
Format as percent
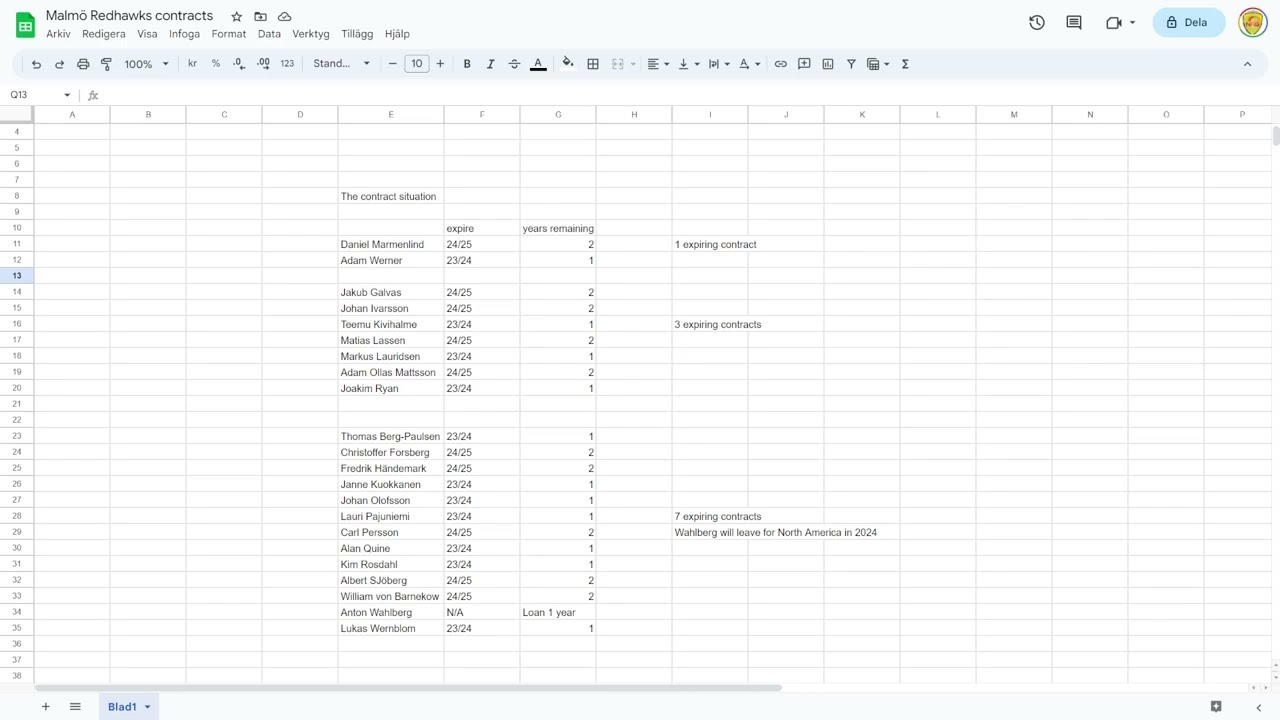[215, 64]
